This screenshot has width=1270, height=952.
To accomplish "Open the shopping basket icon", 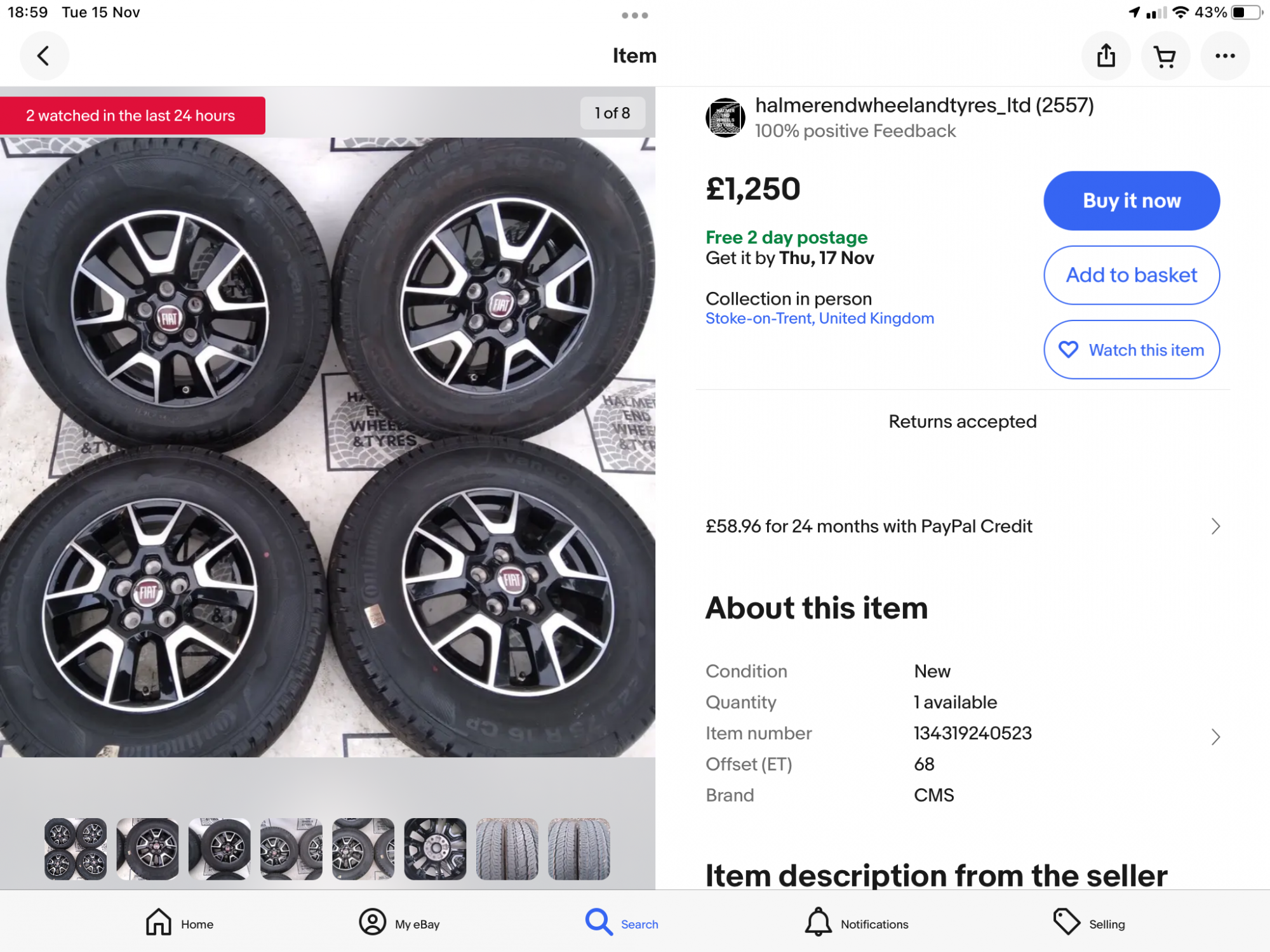I will pyautogui.click(x=1165, y=56).
